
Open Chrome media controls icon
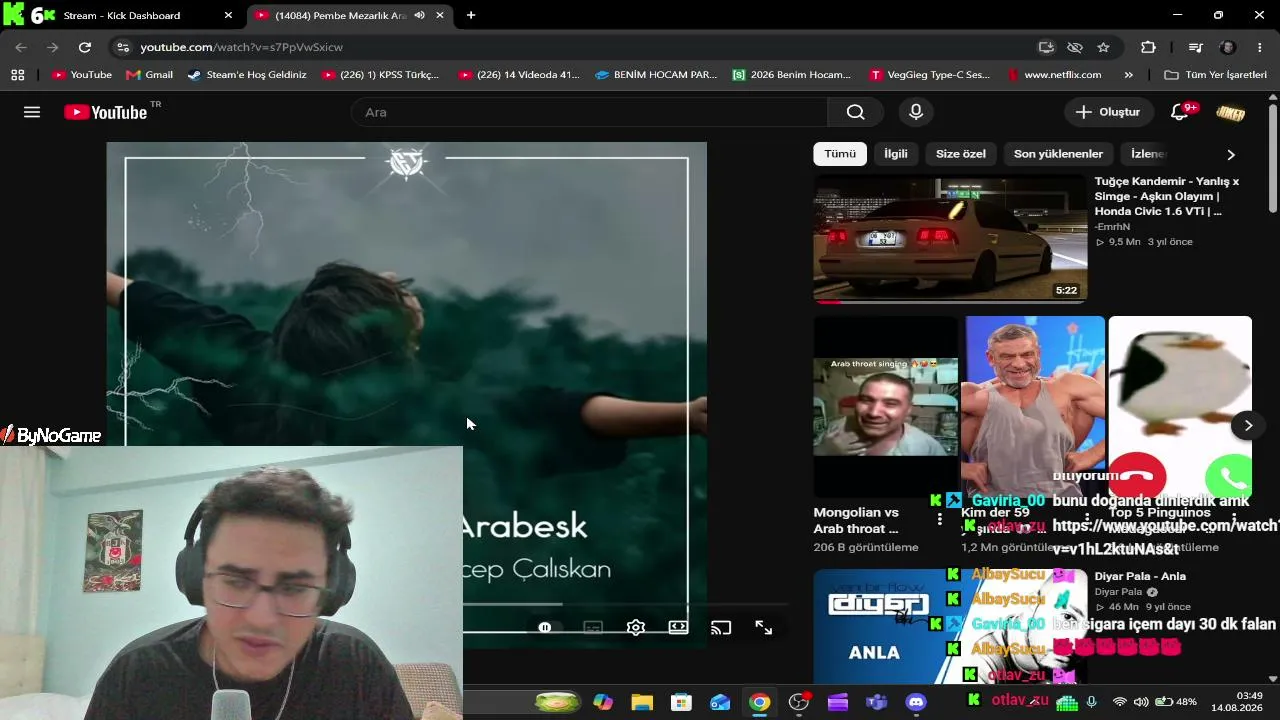point(1195,47)
